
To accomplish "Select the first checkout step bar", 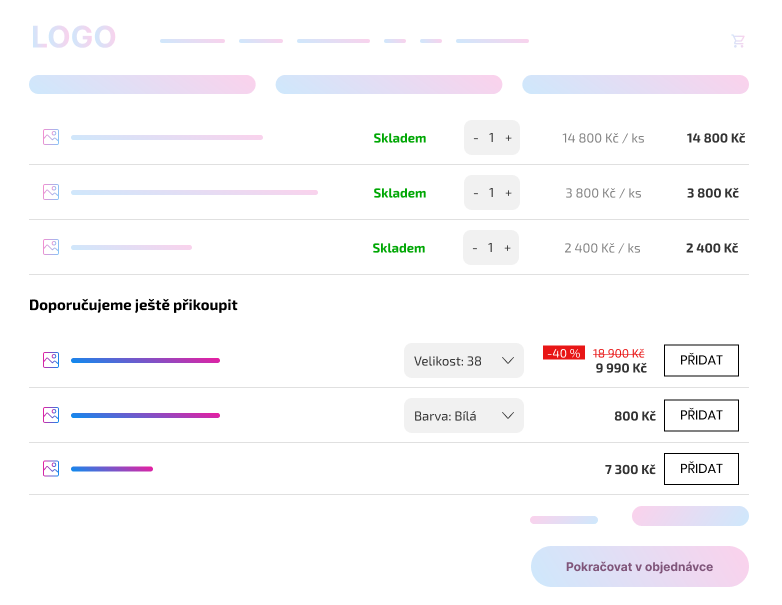I will [x=142, y=84].
